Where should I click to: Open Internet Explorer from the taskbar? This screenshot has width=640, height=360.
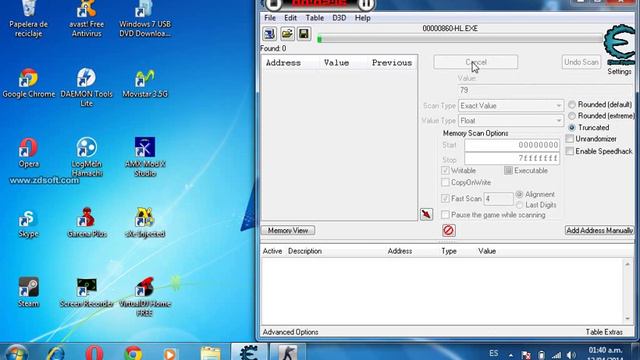(x=56, y=353)
